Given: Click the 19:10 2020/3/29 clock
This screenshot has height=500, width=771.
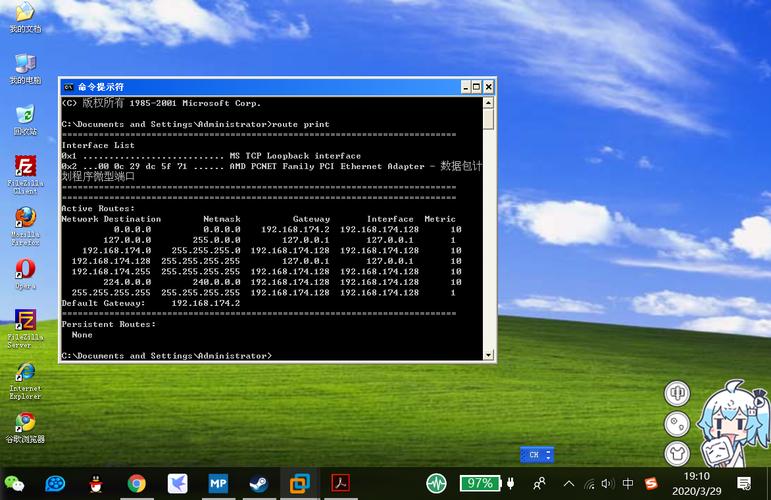Looking at the screenshot, I should pyautogui.click(x=697, y=484).
